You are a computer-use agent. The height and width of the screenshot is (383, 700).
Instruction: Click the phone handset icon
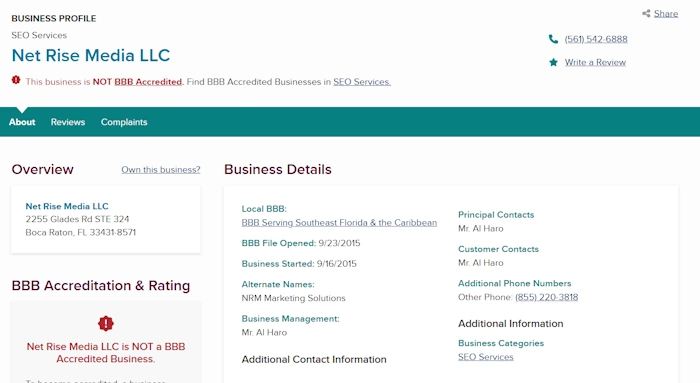tap(553, 39)
